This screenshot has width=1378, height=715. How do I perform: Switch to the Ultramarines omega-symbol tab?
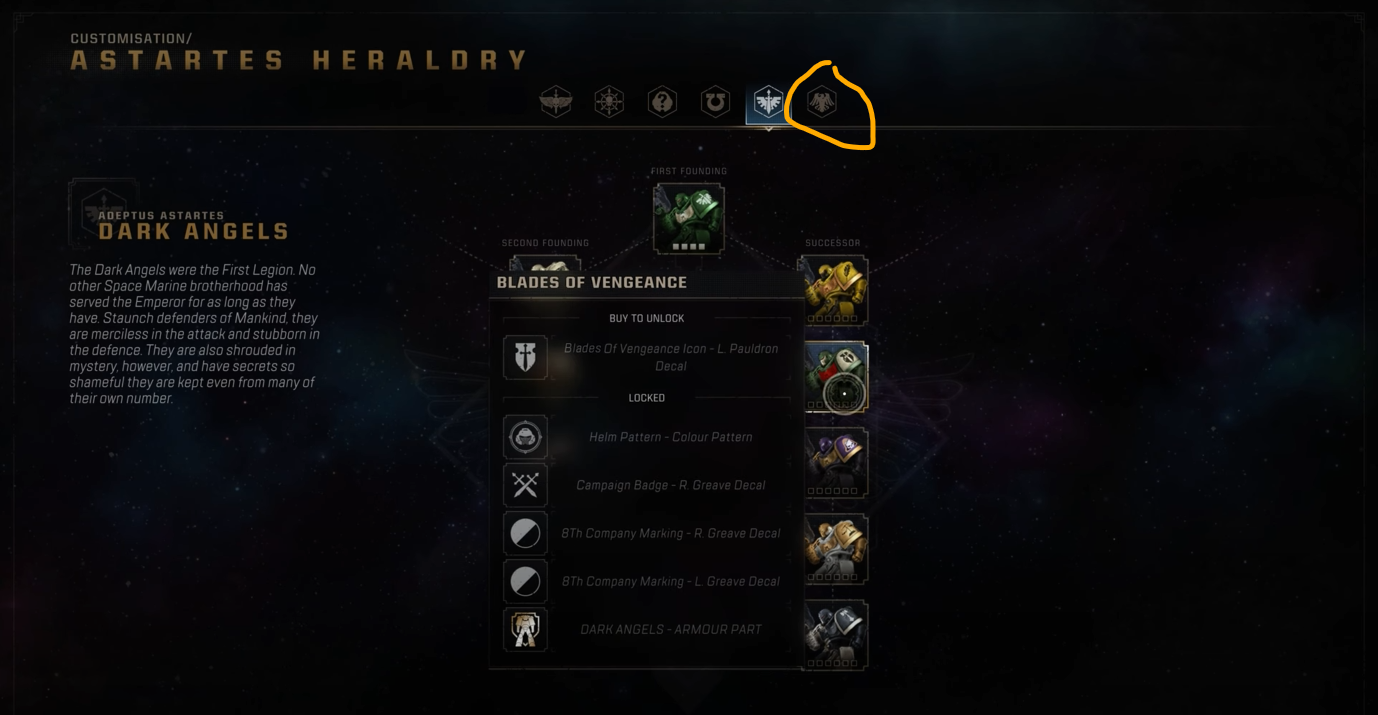[715, 102]
